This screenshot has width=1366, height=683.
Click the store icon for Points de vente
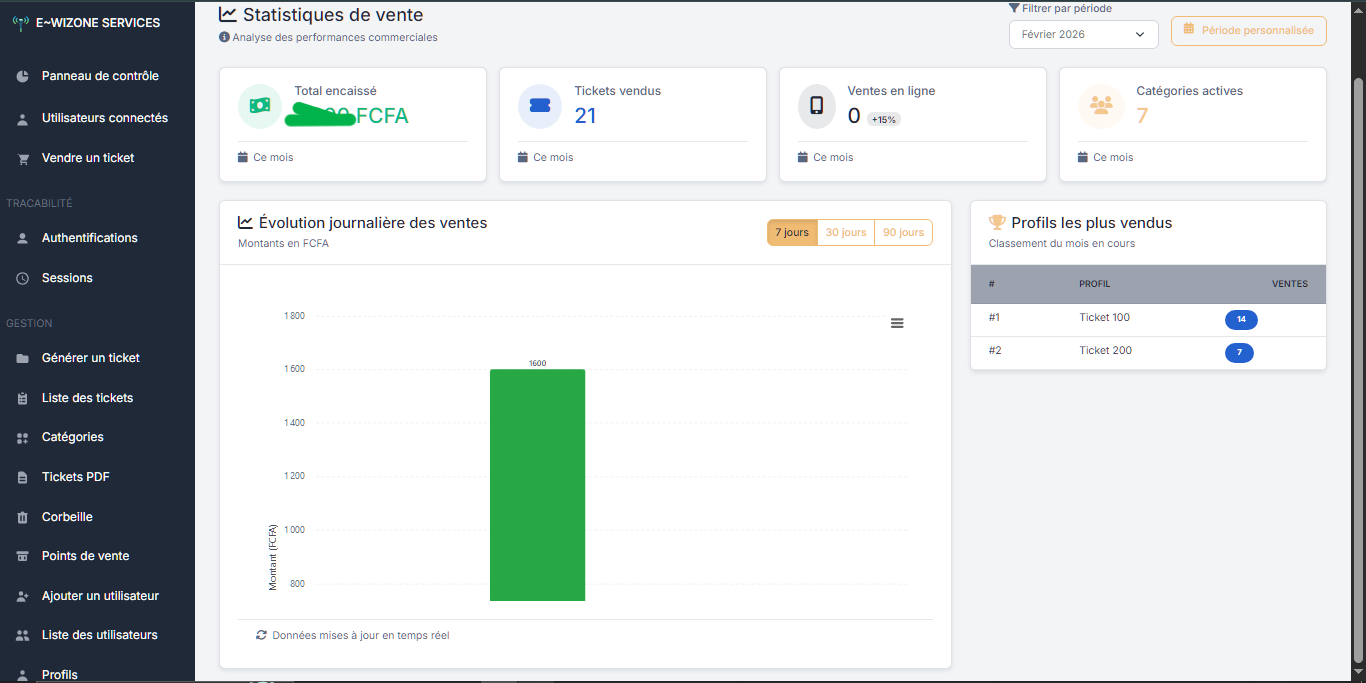(23, 557)
